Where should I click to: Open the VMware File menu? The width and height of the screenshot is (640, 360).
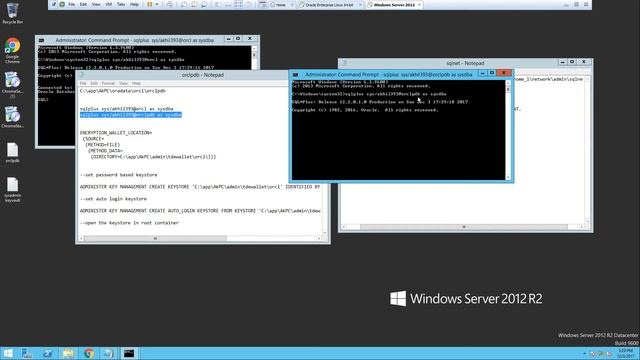pyautogui.click(x=71, y=4)
